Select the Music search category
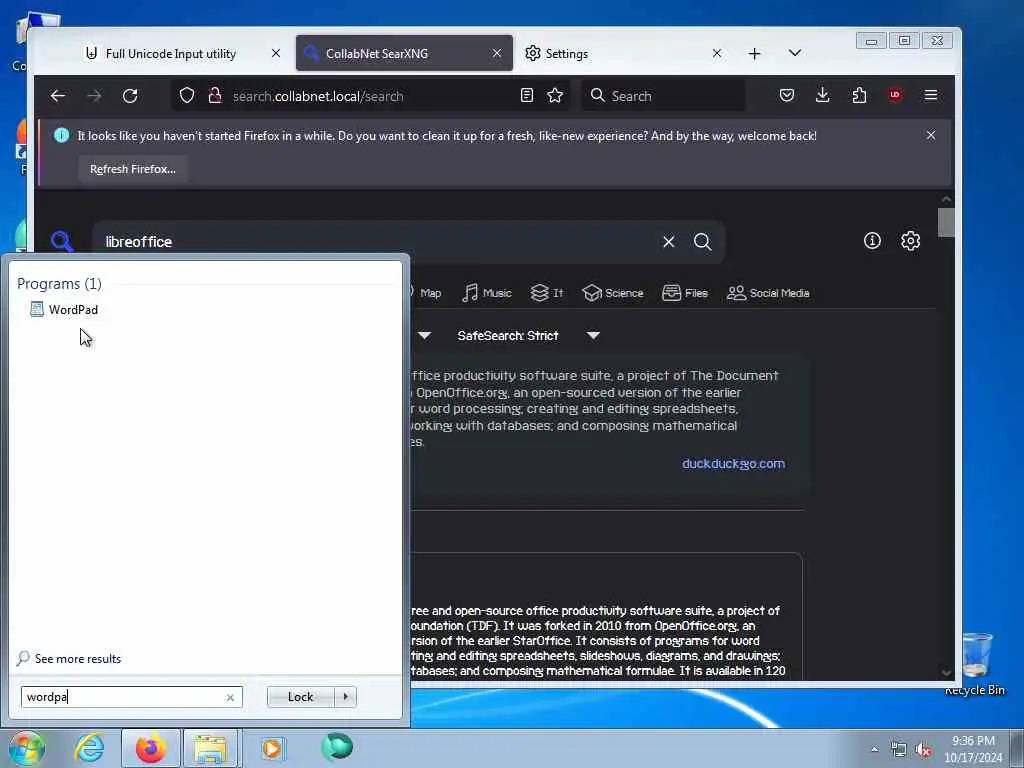 (x=487, y=293)
